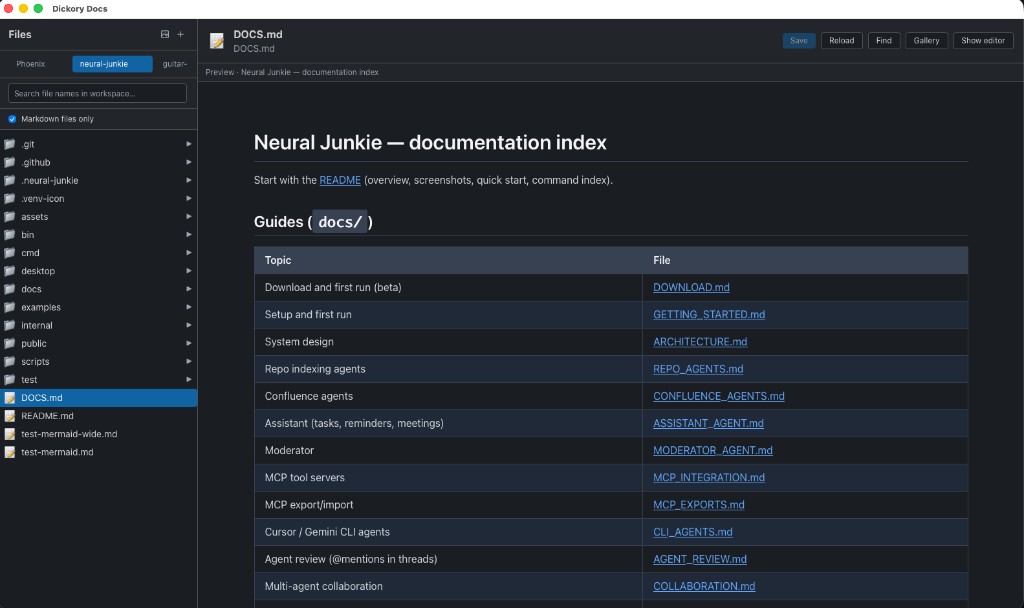
Task: Expand the scripts folder arrow
Action: pos(189,362)
